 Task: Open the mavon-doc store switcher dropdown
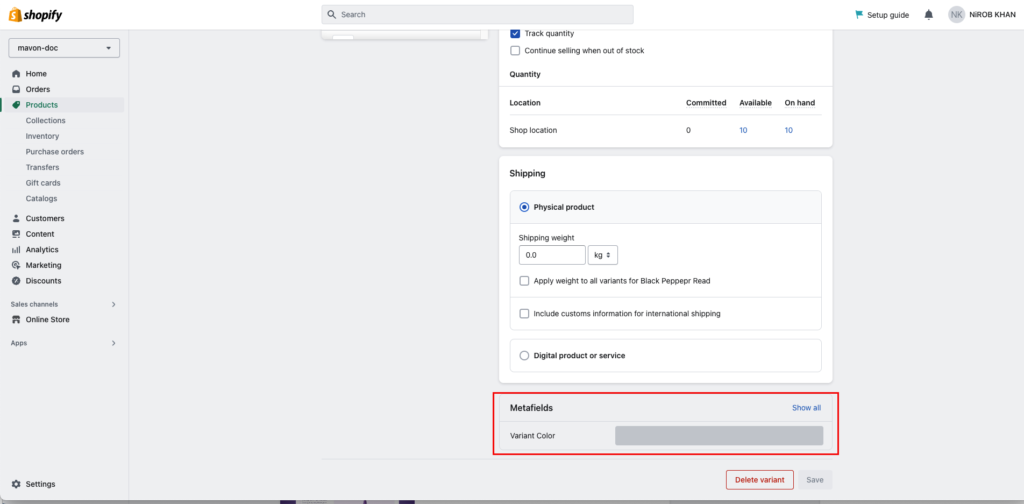(64, 48)
